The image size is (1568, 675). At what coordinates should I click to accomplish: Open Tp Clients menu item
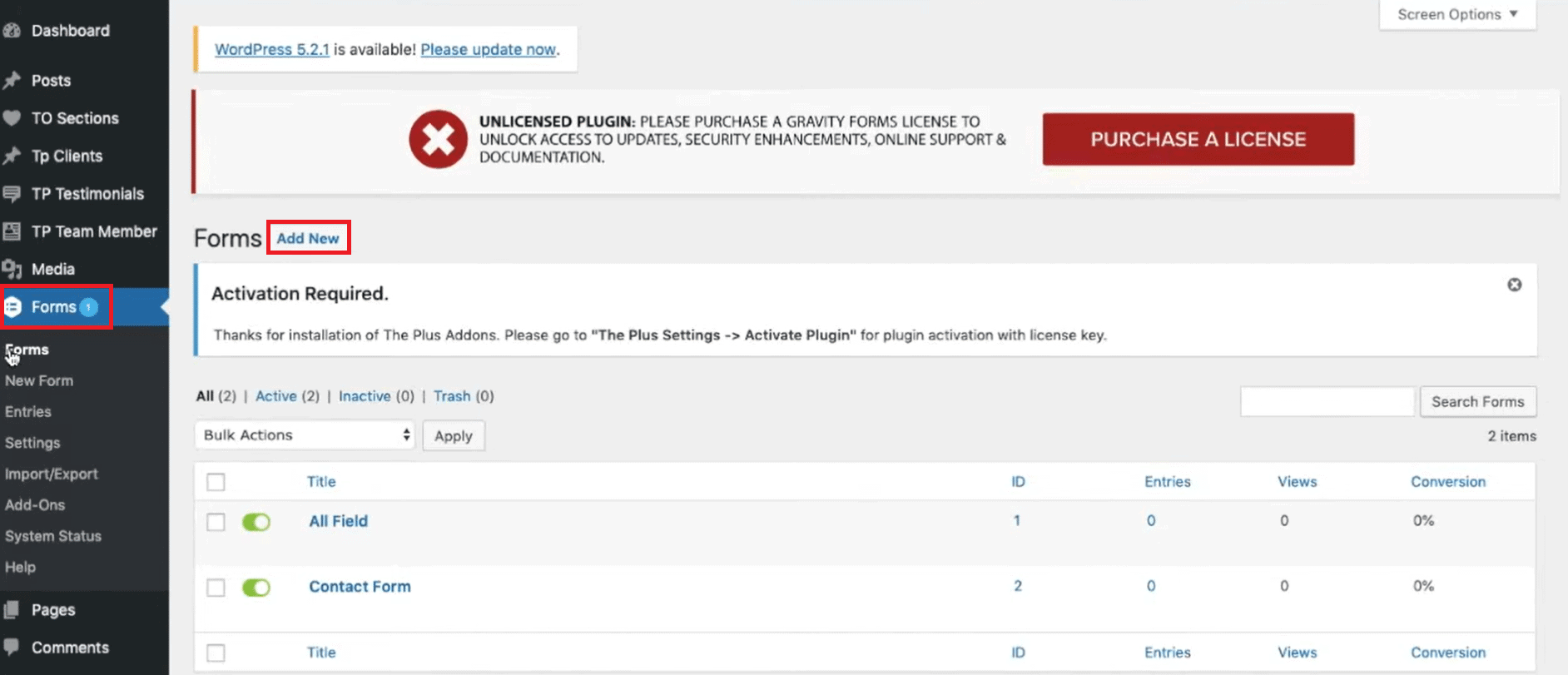point(67,156)
